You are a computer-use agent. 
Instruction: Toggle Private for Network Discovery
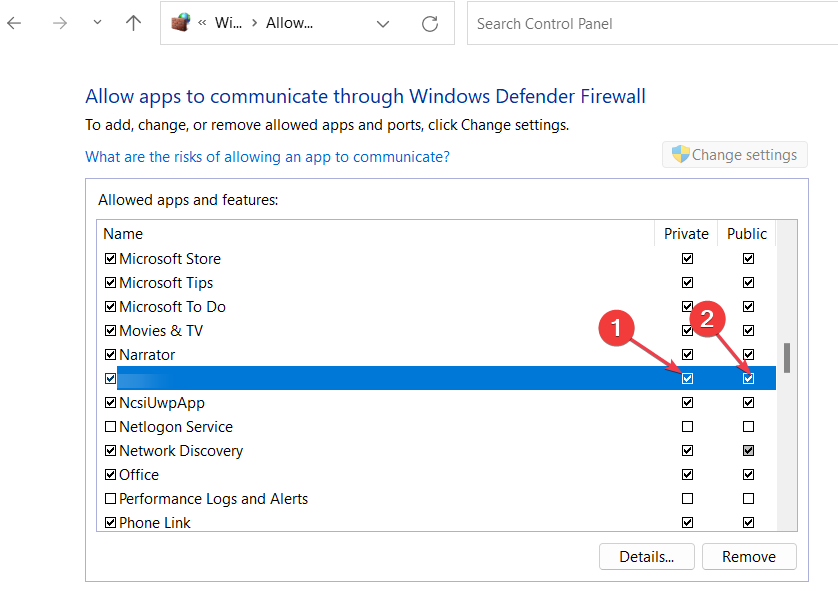click(687, 451)
